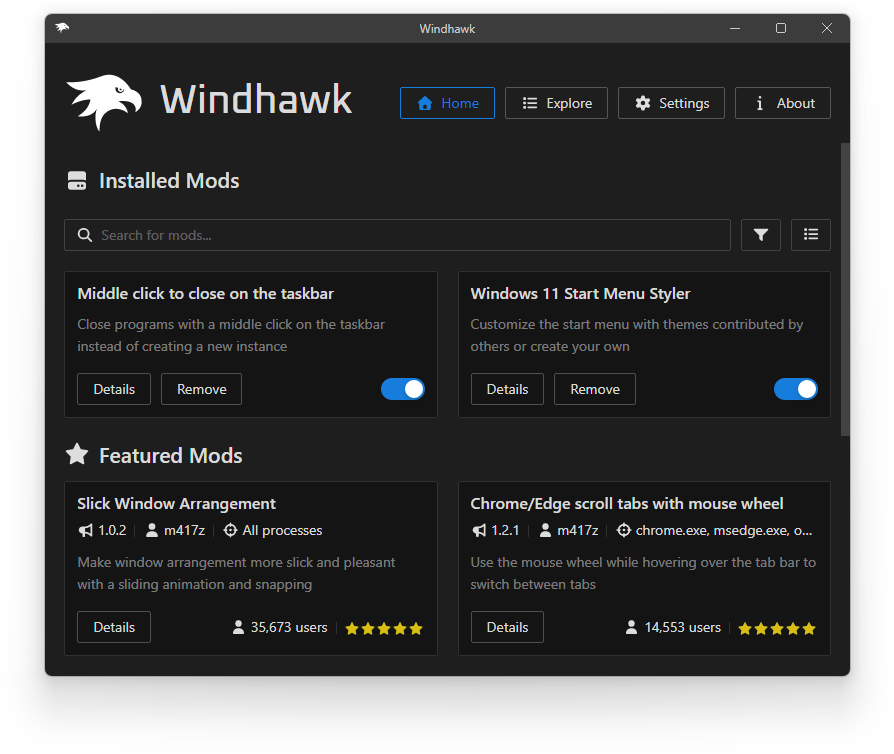Open Details for Chrome/Edge scroll tabs mod
Image resolution: width=894 pixels, height=754 pixels.
coord(507,627)
